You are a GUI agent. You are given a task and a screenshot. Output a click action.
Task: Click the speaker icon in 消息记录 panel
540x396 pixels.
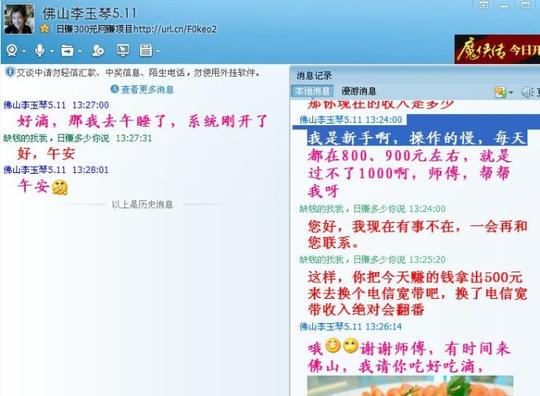527,92
